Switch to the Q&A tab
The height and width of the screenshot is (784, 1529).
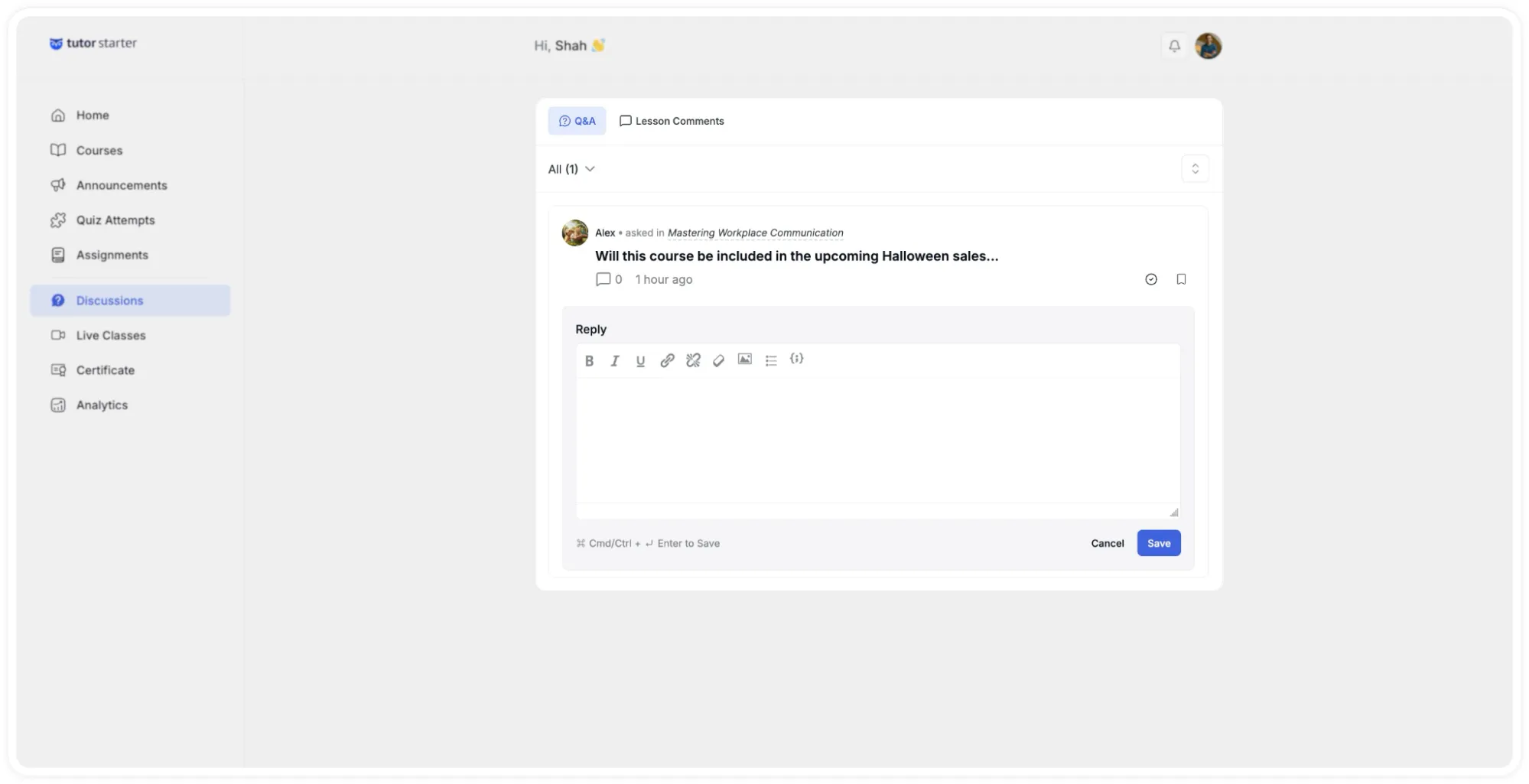point(577,121)
